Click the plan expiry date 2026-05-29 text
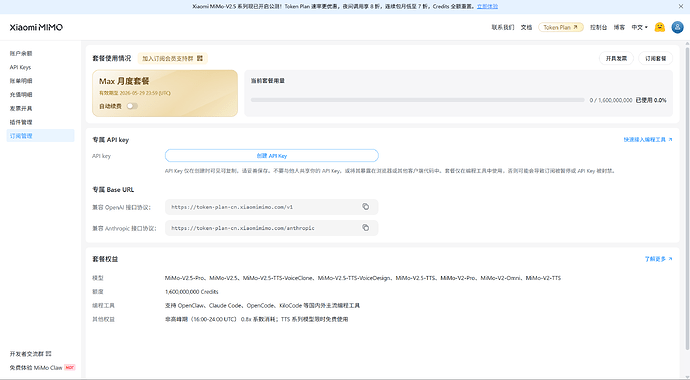690x380 pixels. [135, 93]
